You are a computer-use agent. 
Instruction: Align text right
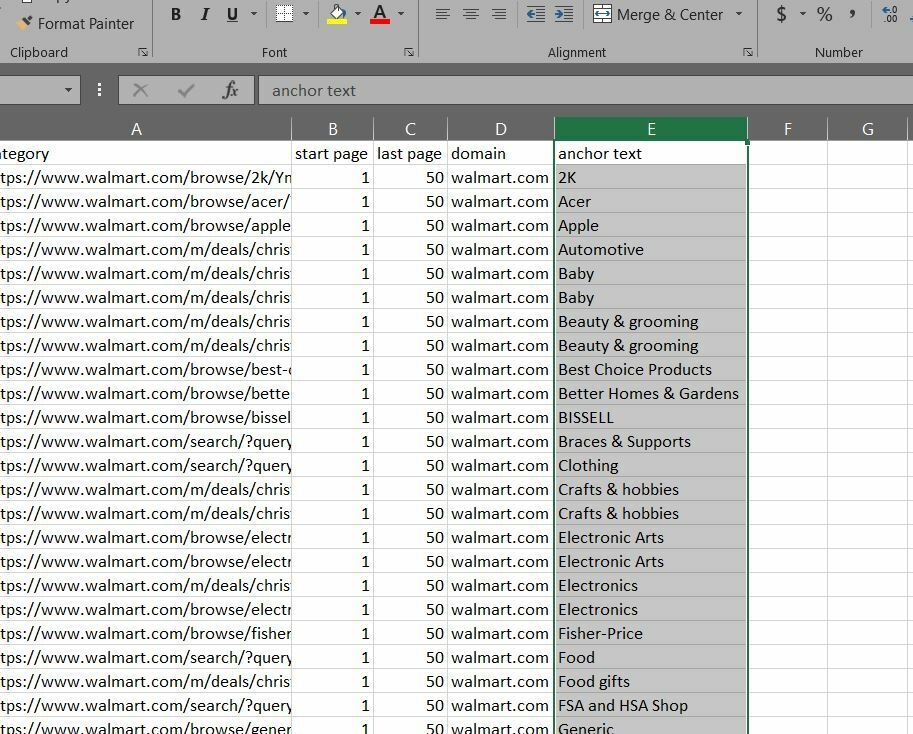(499, 14)
